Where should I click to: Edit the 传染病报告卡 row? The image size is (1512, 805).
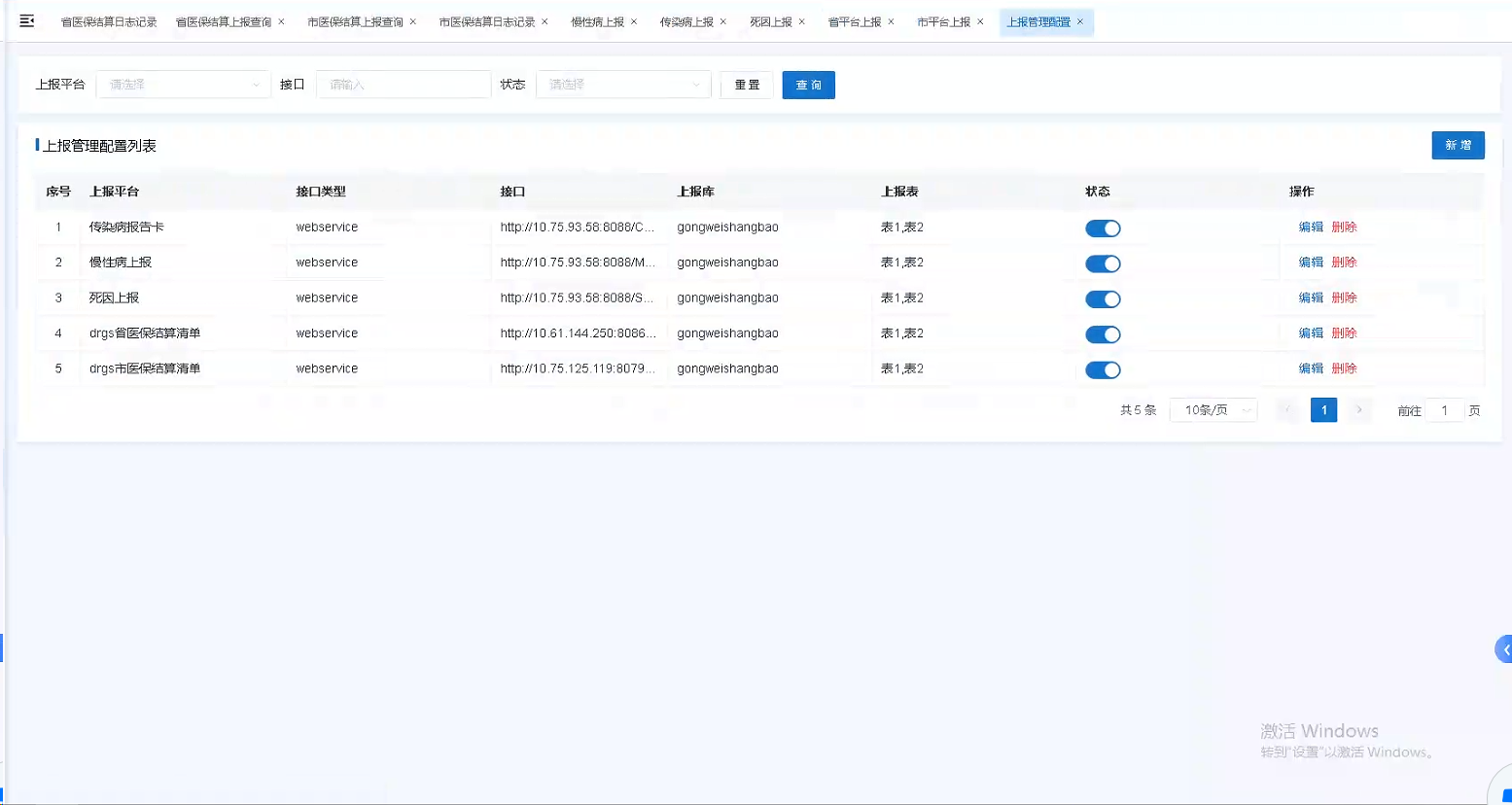(x=1311, y=227)
